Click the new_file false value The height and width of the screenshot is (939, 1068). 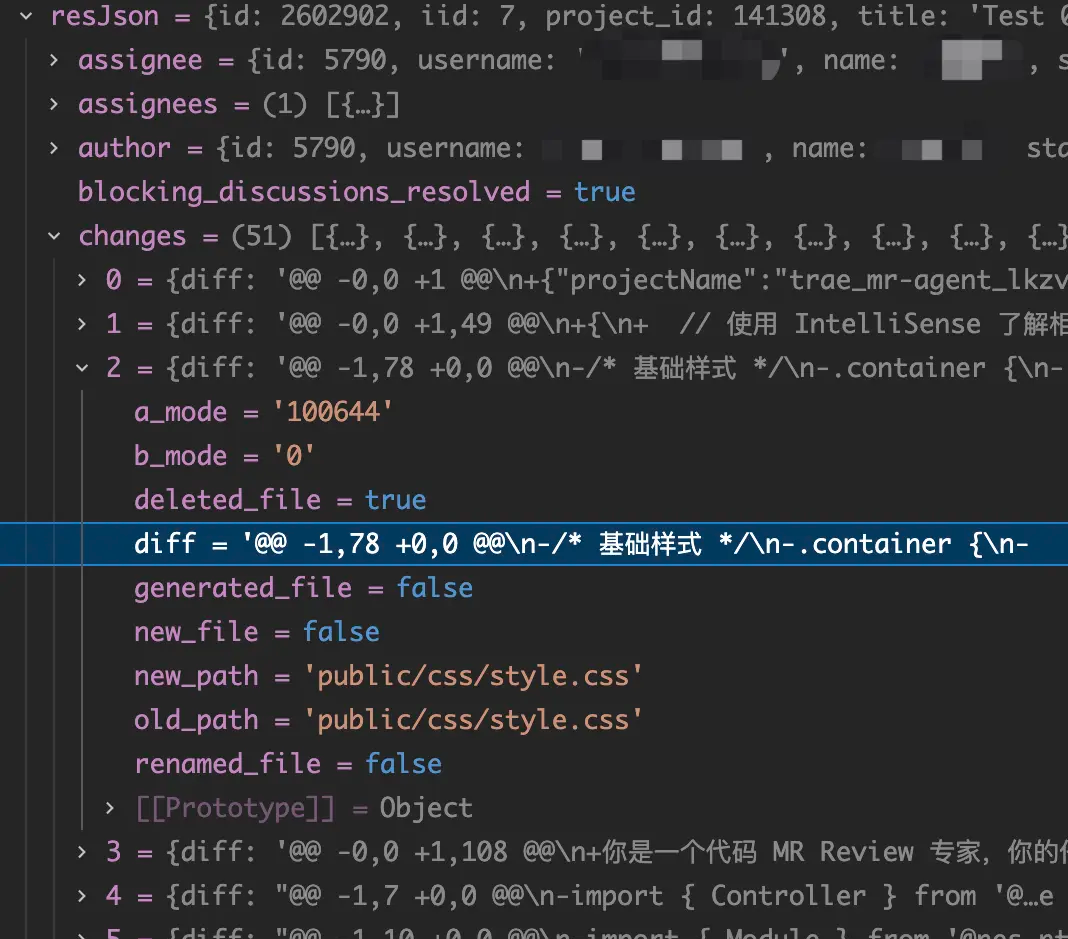[341, 632]
